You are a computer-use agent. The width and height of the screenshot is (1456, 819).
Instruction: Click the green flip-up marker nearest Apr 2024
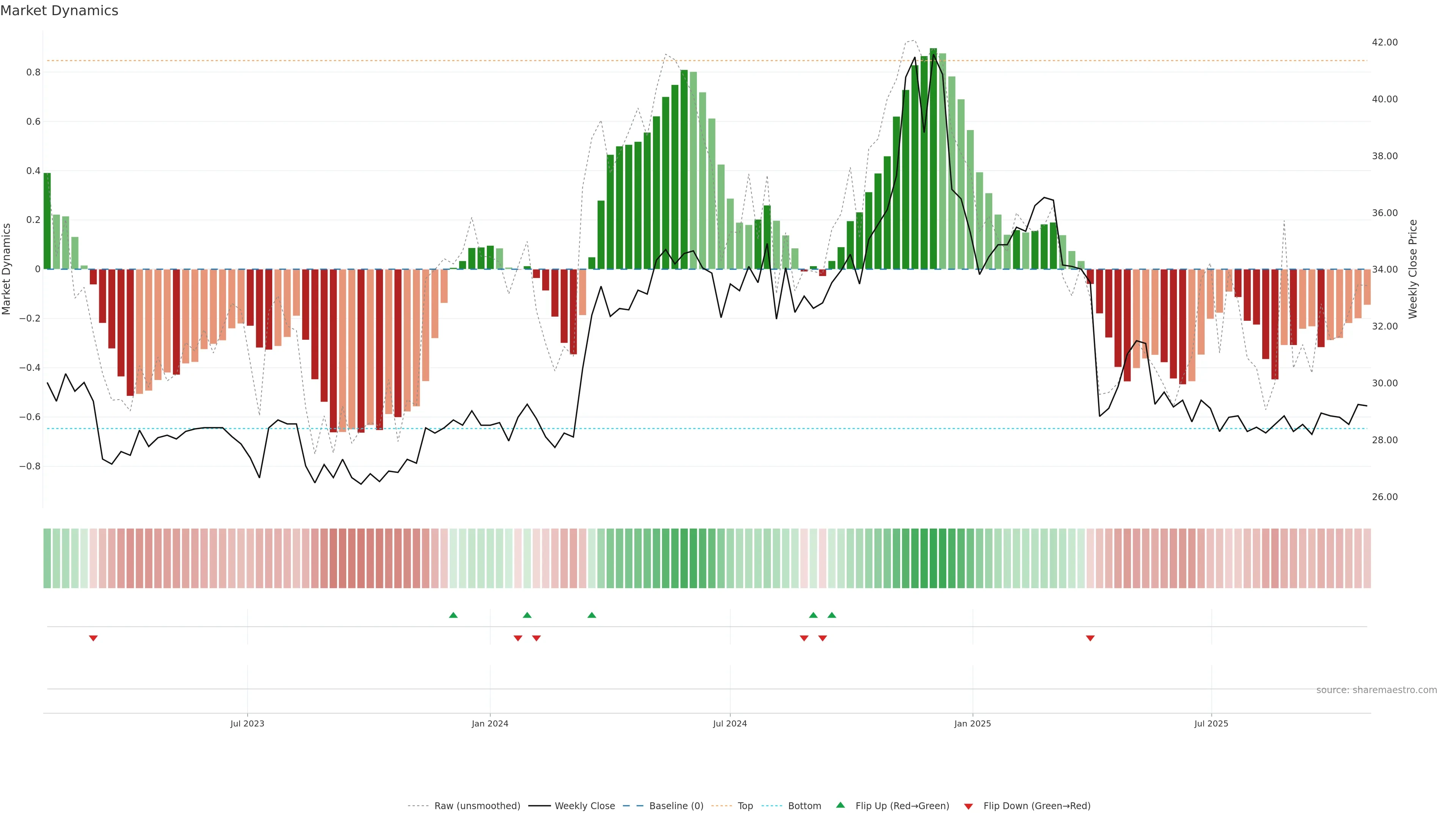tap(592, 615)
